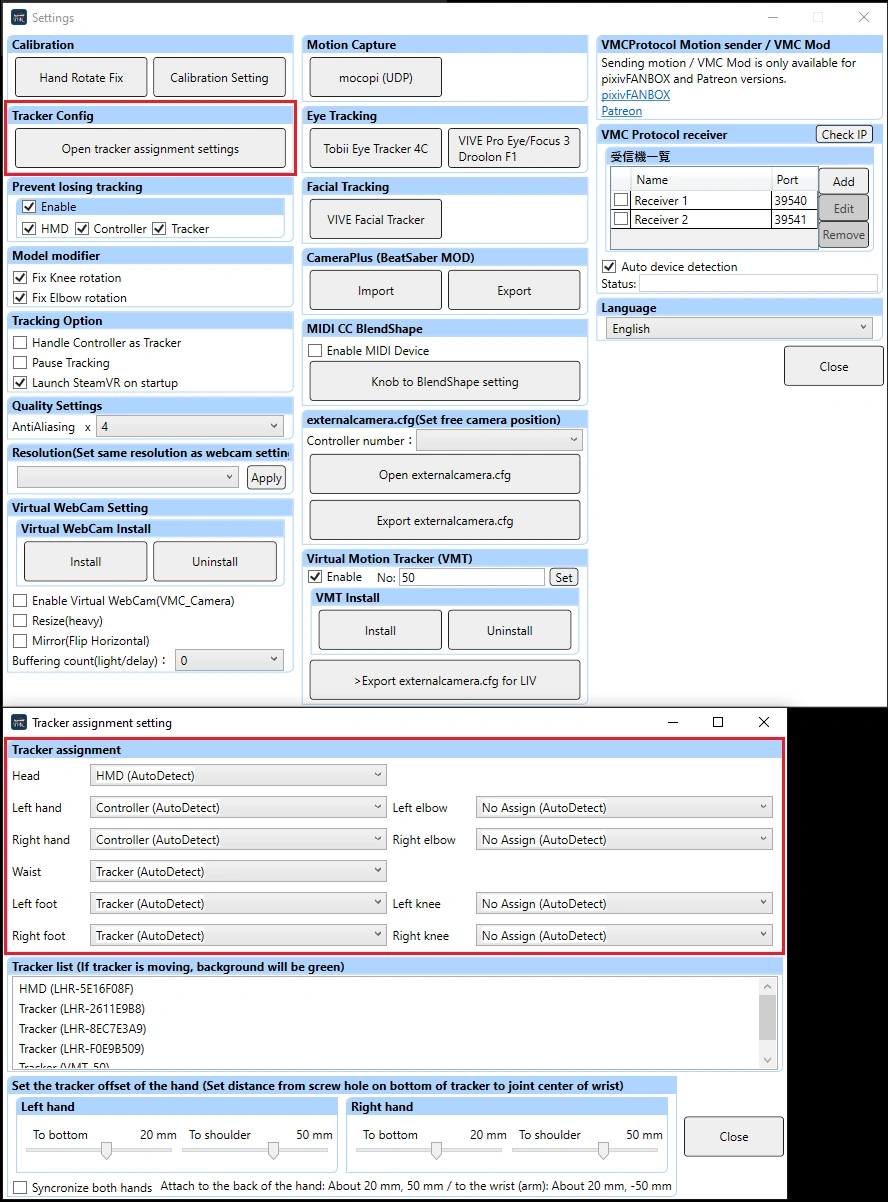Open the Head tracker dropdown
The height and width of the screenshot is (1202, 888).
click(x=238, y=775)
